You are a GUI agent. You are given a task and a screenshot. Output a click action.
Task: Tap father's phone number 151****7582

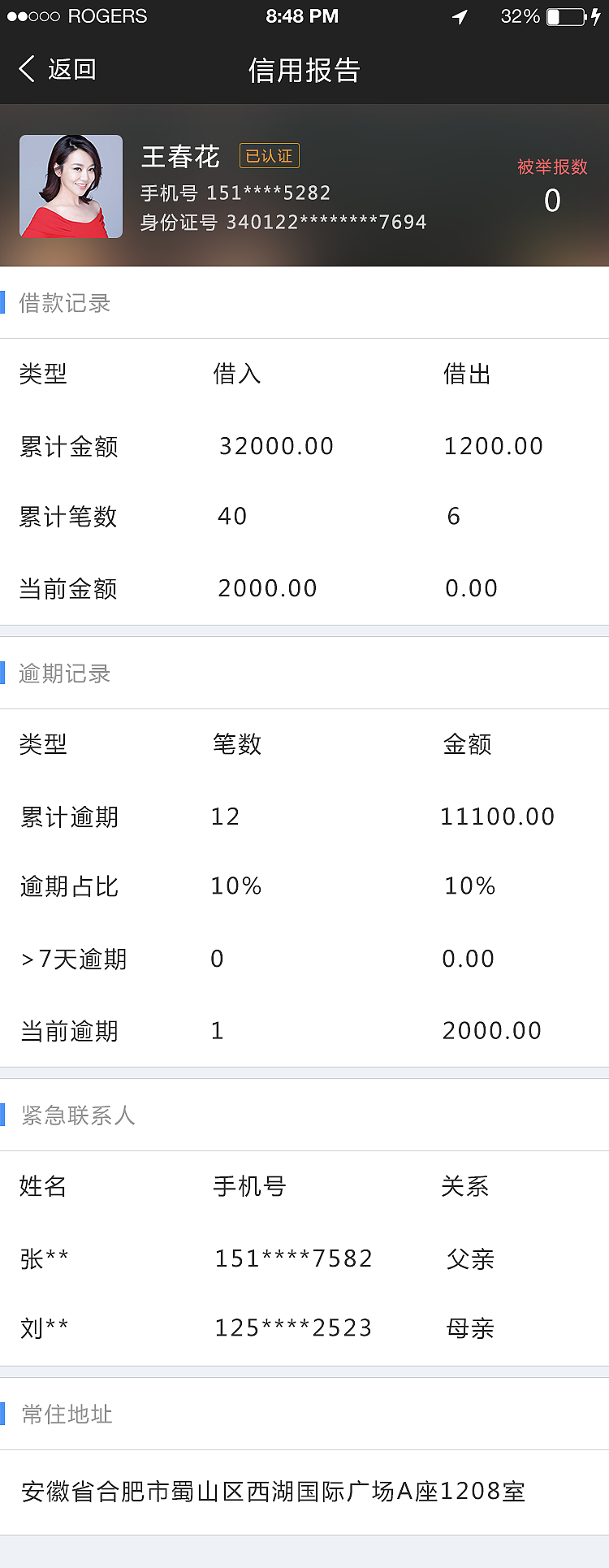pyautogui.click(x=293, y=1258)
